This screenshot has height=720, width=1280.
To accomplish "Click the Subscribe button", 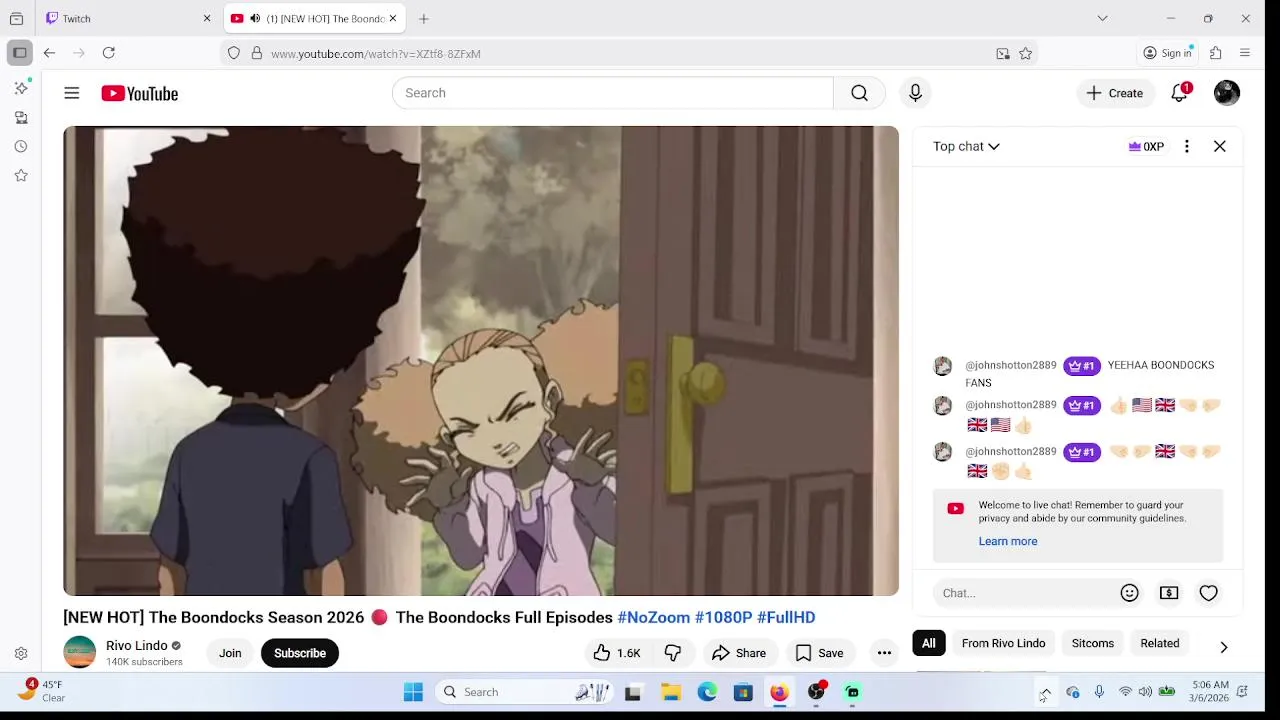I will pos(300,653).
